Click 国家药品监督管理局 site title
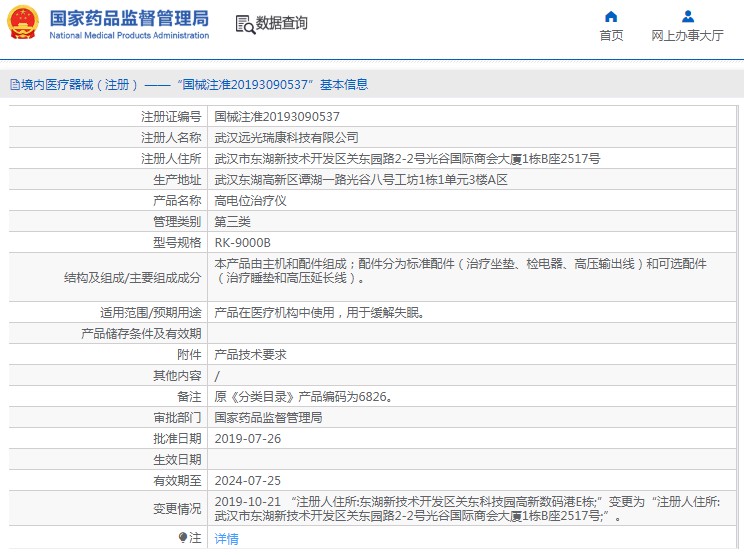The height and width of the screenshot is (555, 744). point(129,18)
